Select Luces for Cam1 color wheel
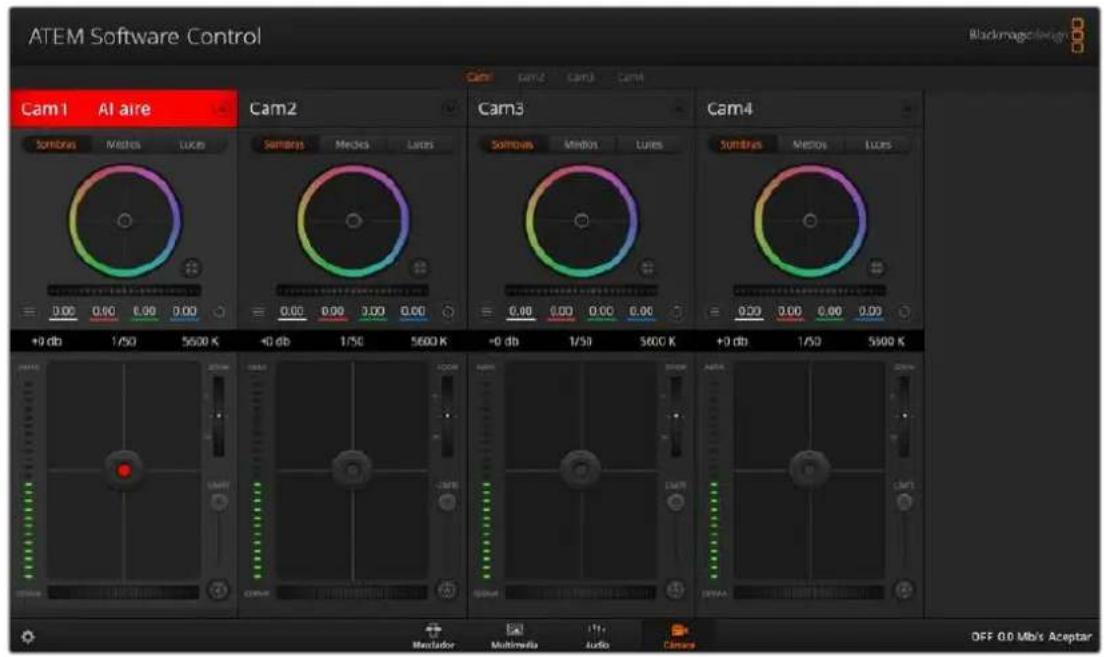This screenshot has height=657, width=1104. pos(192,144)
